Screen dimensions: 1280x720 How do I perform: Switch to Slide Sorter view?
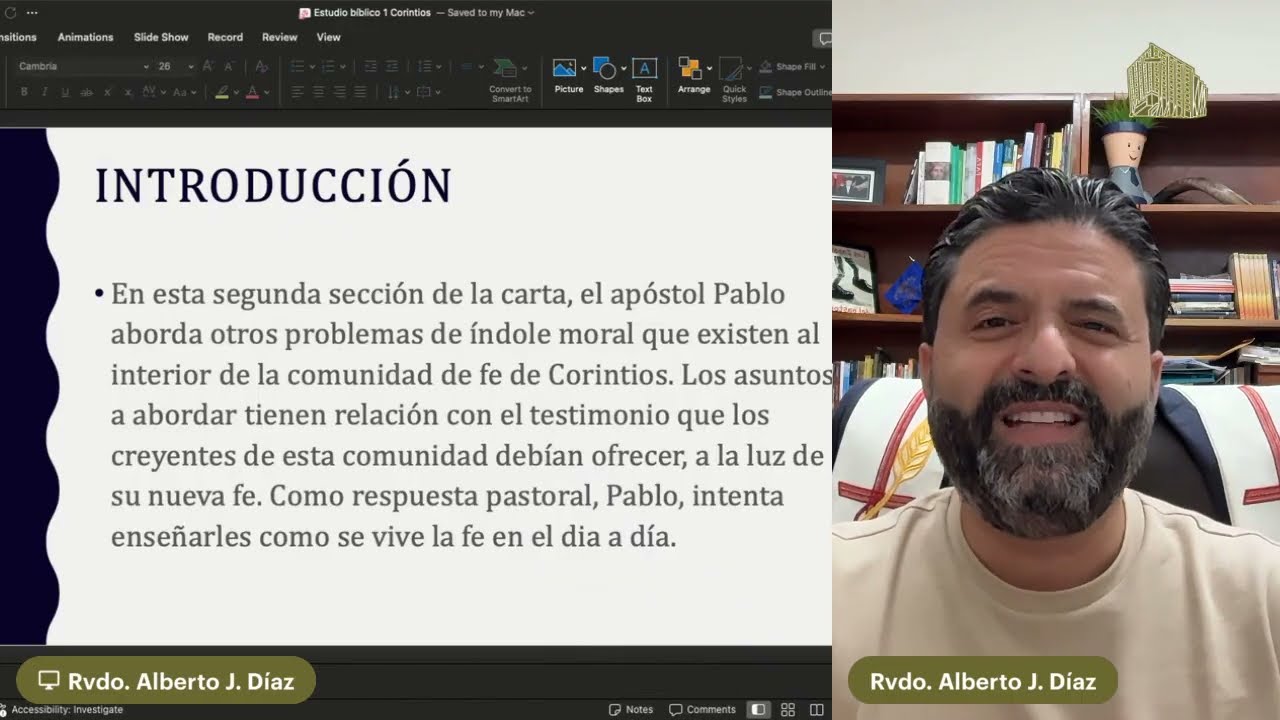click(788, 709)
